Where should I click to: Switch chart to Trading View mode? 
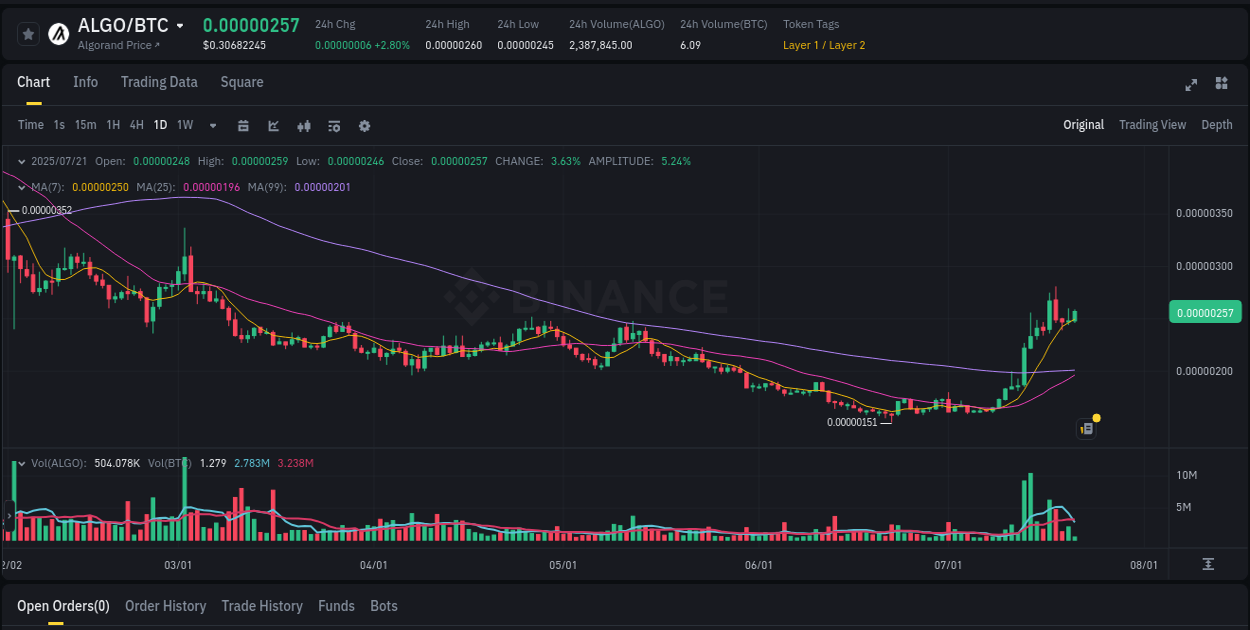coord(1152,125)
